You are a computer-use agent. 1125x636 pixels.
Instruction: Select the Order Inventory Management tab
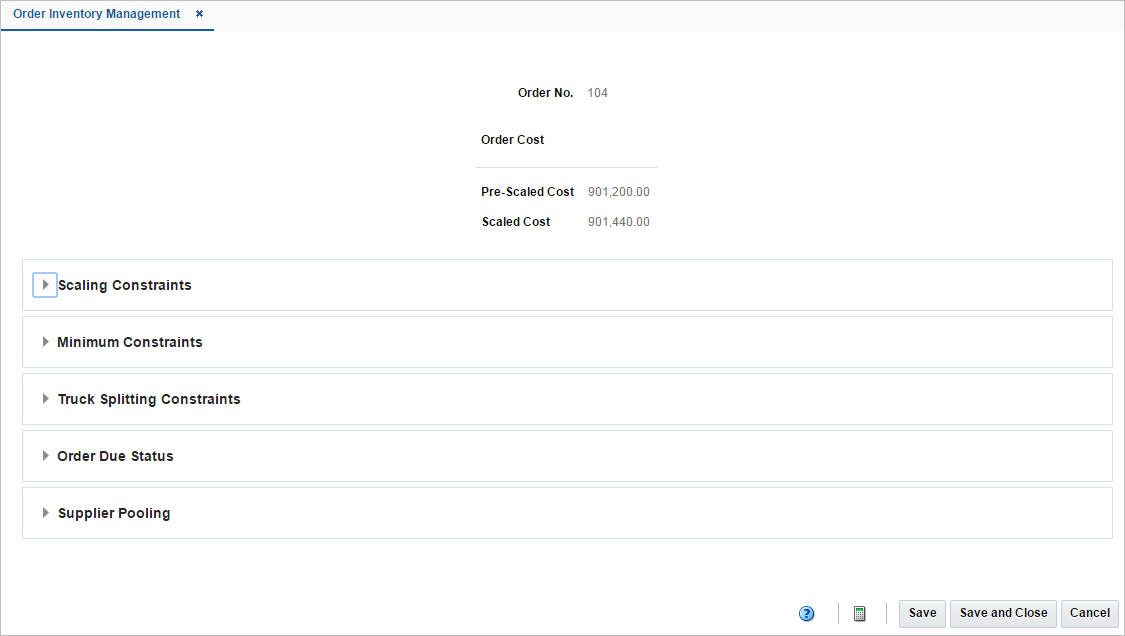pos(96,14)
